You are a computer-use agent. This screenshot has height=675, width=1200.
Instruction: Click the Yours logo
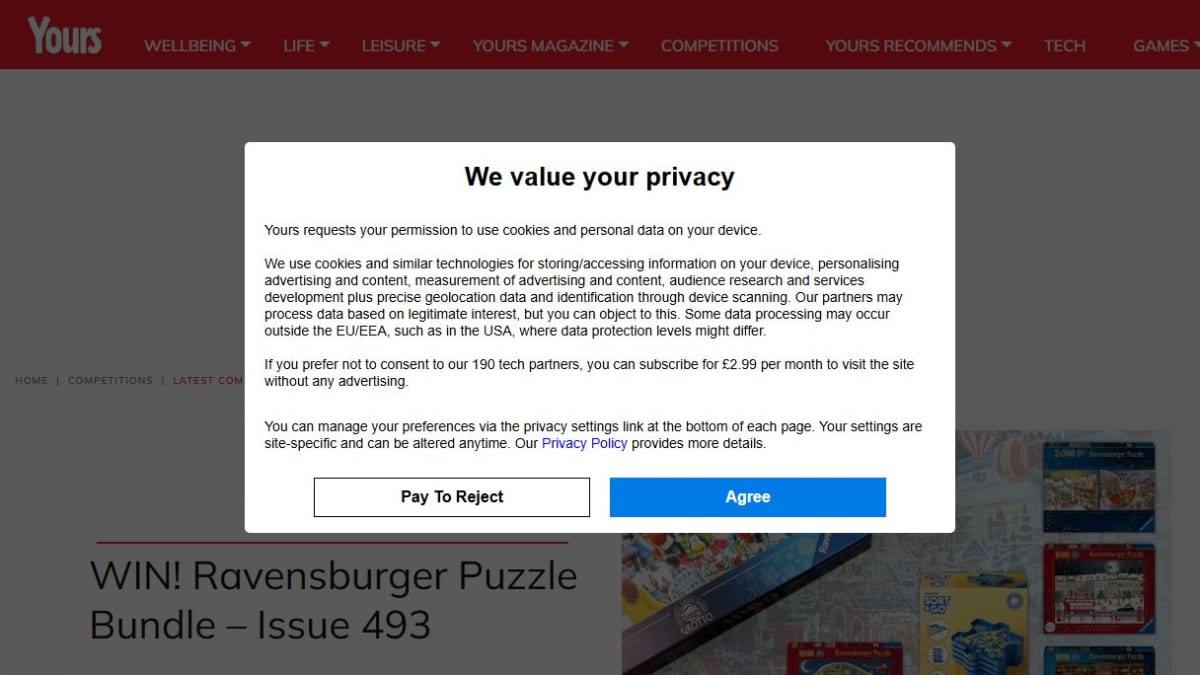coord(64,36)
